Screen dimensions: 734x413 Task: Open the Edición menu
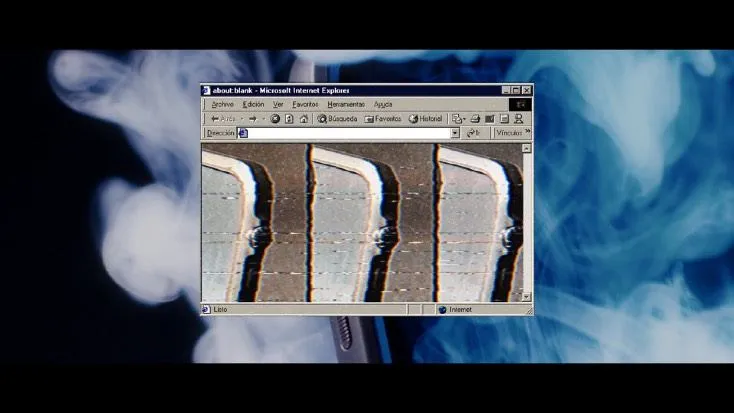(x=253, y=104)
